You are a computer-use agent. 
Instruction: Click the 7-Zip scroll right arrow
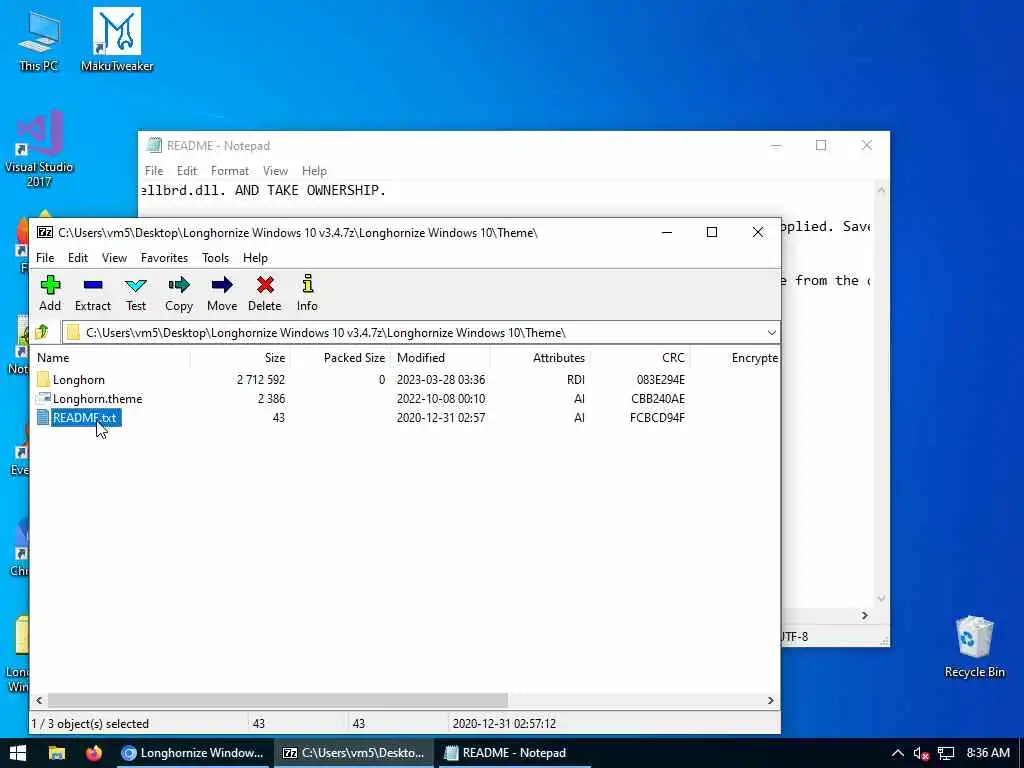(x=771, y=700)
